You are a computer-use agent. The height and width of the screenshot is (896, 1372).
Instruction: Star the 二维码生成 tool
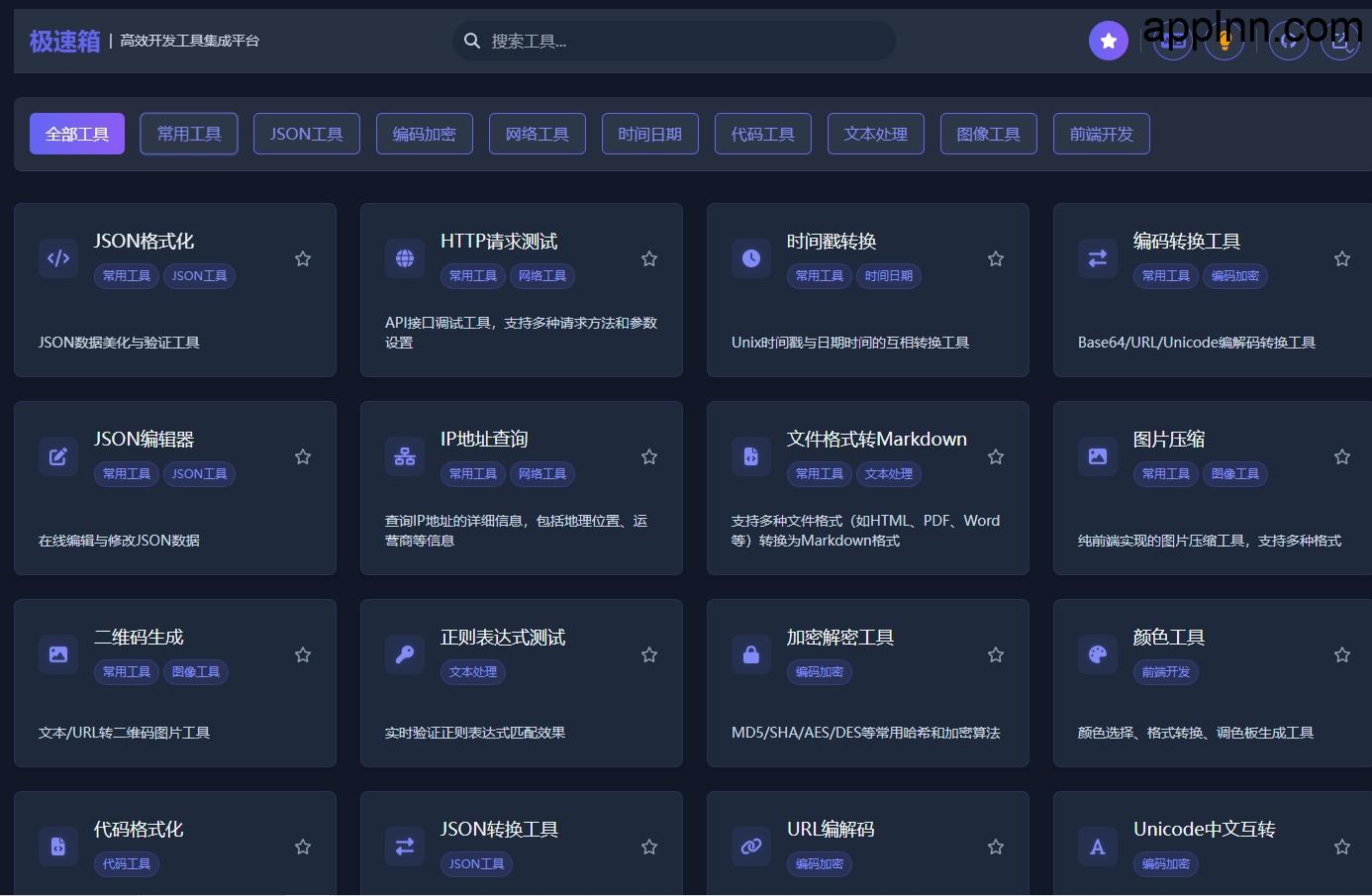click(303, 654)
